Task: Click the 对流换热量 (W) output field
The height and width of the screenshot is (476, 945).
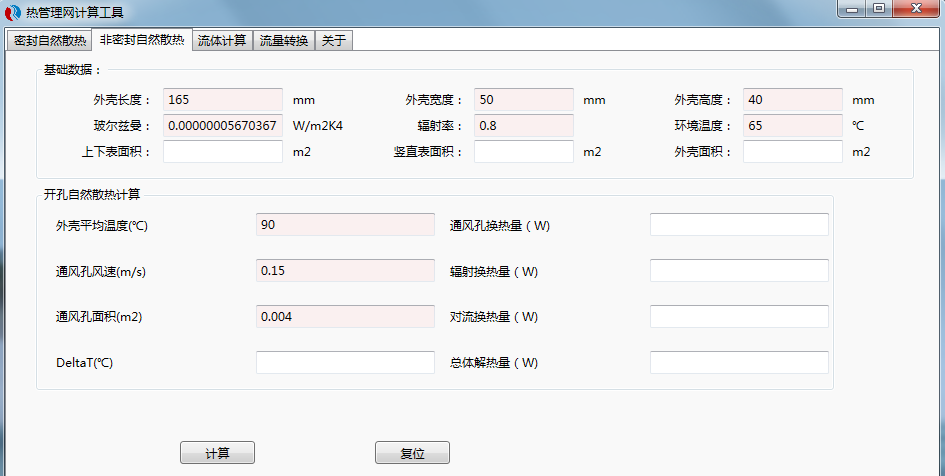Action: point(739,316)
